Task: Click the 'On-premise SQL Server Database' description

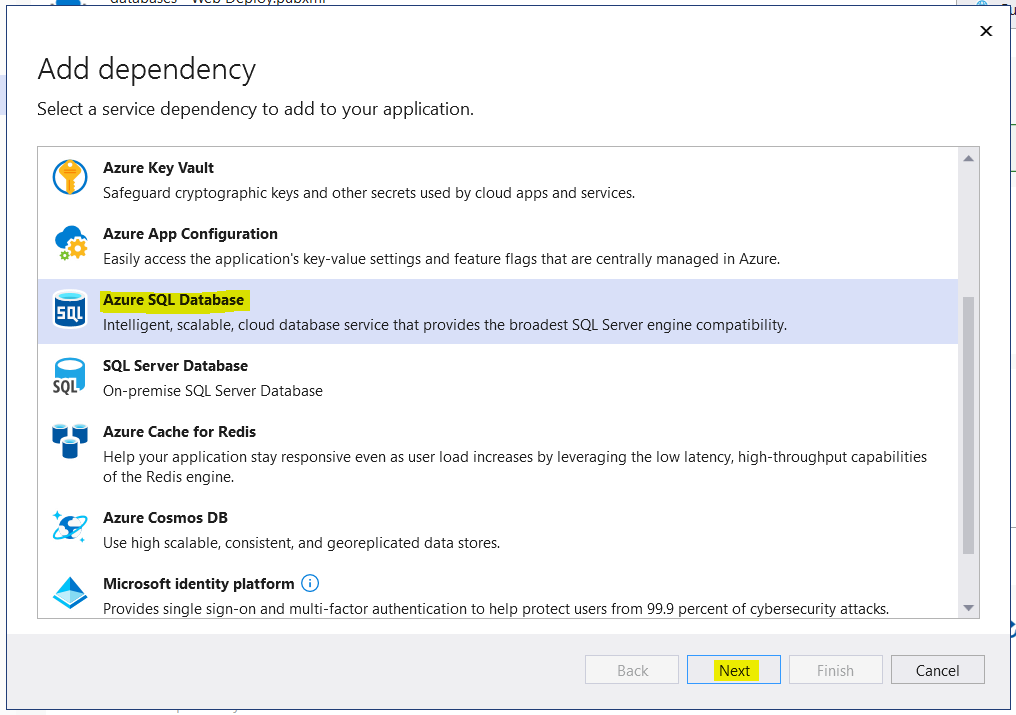Action: pyautogui.click(x=213, y=391)
